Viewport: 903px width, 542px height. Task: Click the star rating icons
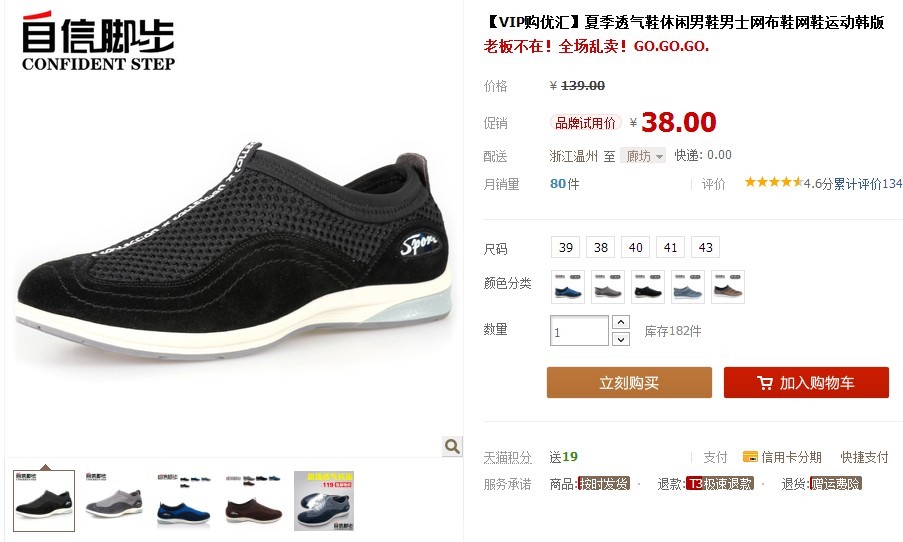click(x=773, y=183)
